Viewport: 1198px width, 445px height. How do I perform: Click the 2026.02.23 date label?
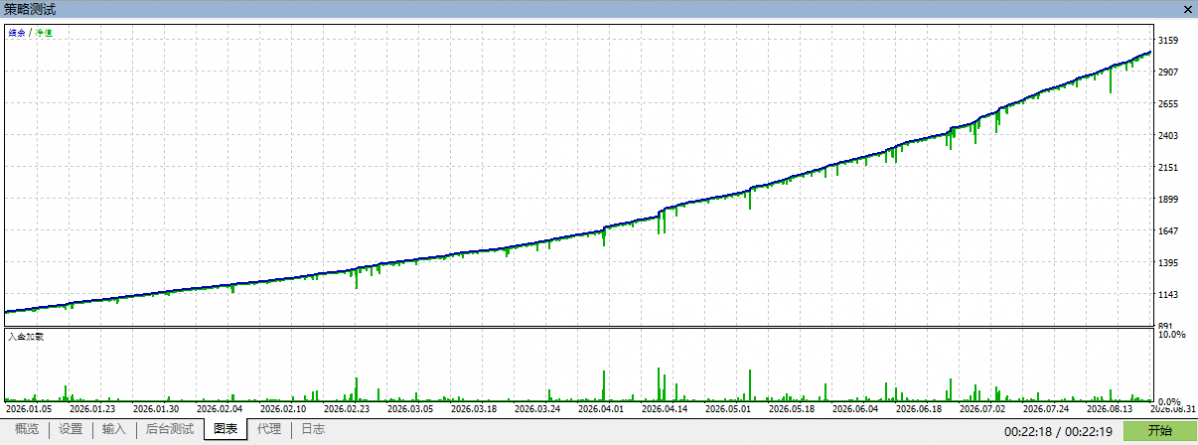(x=346, y=409)
